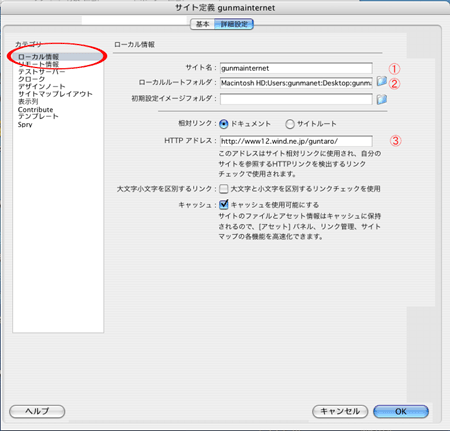Open folder browser for 初期設定イメージフォルダ
Viewport: 450px width, 431px height.
(x=381, y=99)
